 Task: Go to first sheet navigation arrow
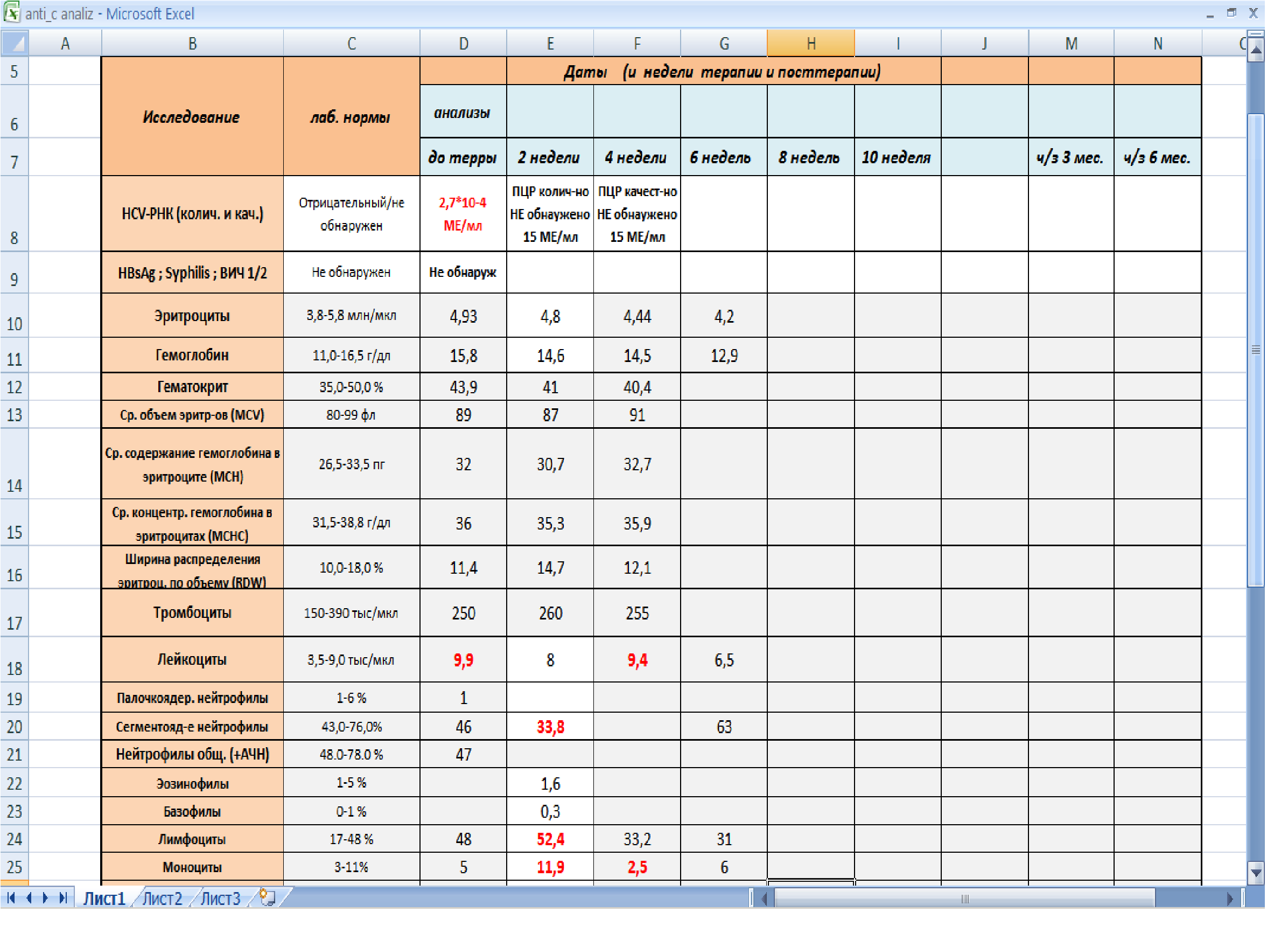[x=10, y=899]
